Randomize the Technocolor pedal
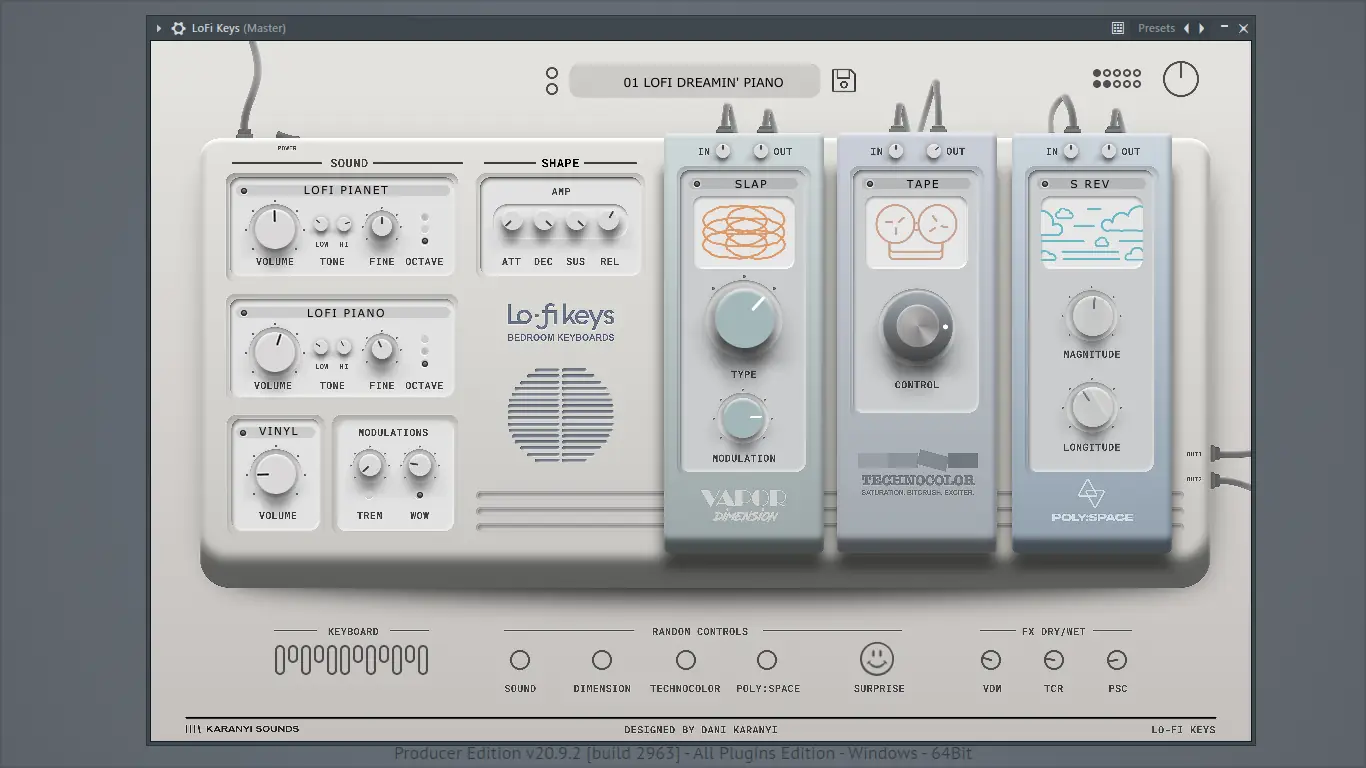This screenshot has height=768, width=1366. 686,660
